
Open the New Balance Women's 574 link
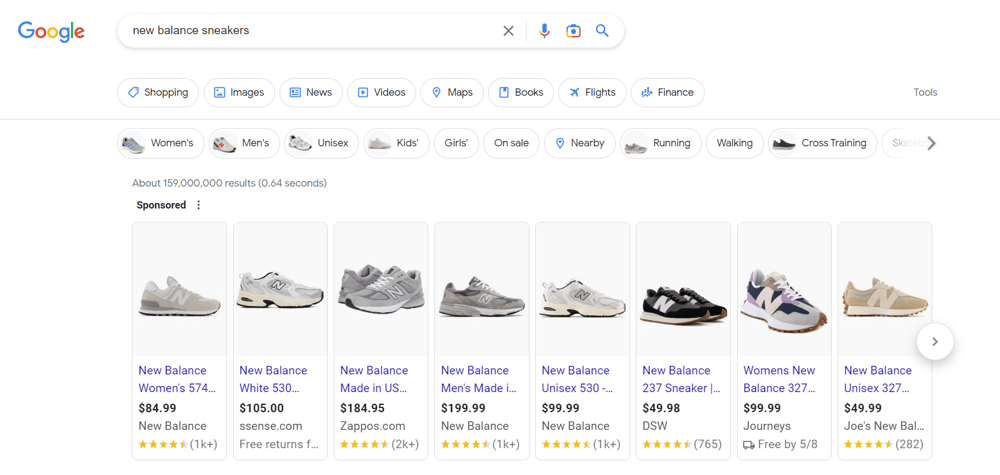pos(176,379)
